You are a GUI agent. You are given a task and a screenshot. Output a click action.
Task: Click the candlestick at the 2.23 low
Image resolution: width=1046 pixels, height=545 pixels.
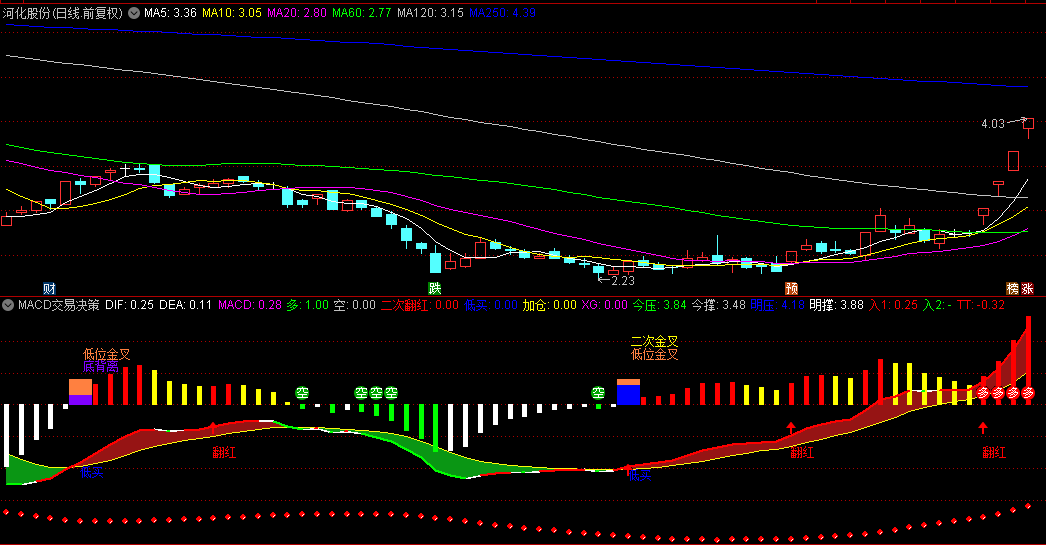[598, 270]
